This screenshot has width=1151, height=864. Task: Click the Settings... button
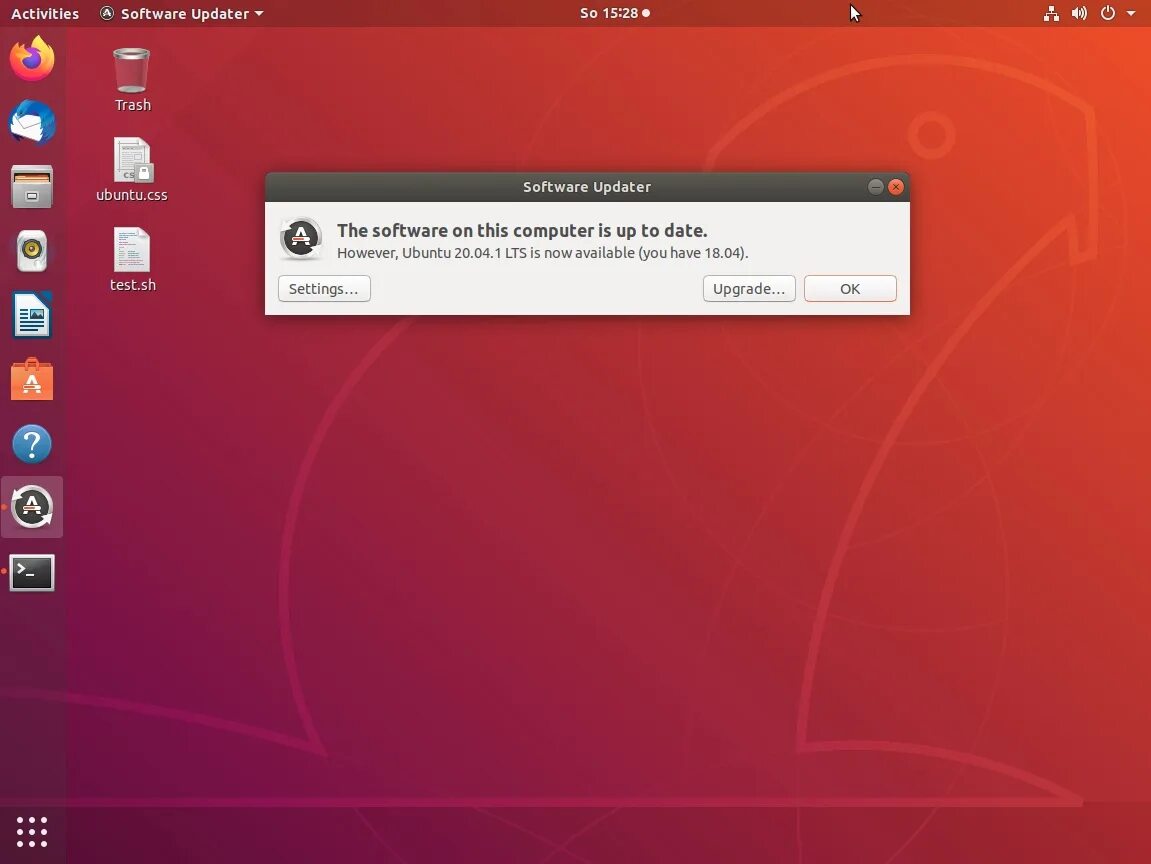[324, 288]
